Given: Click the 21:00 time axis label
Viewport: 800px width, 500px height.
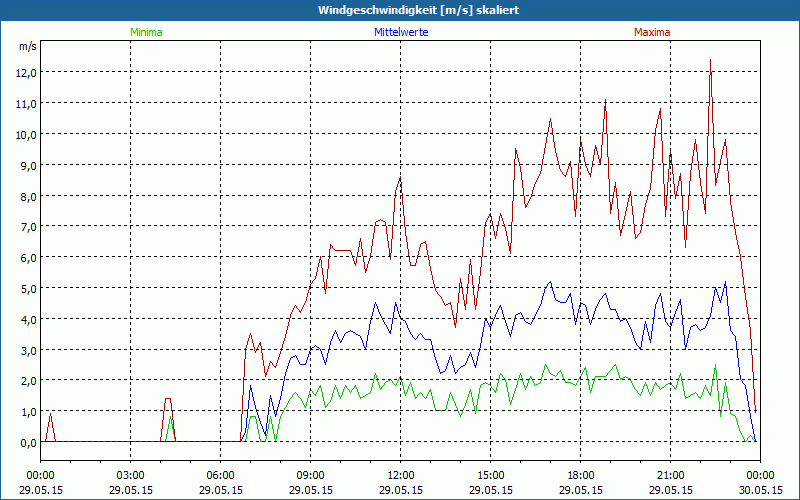Looking at the screenshot, I should (670, 476).
